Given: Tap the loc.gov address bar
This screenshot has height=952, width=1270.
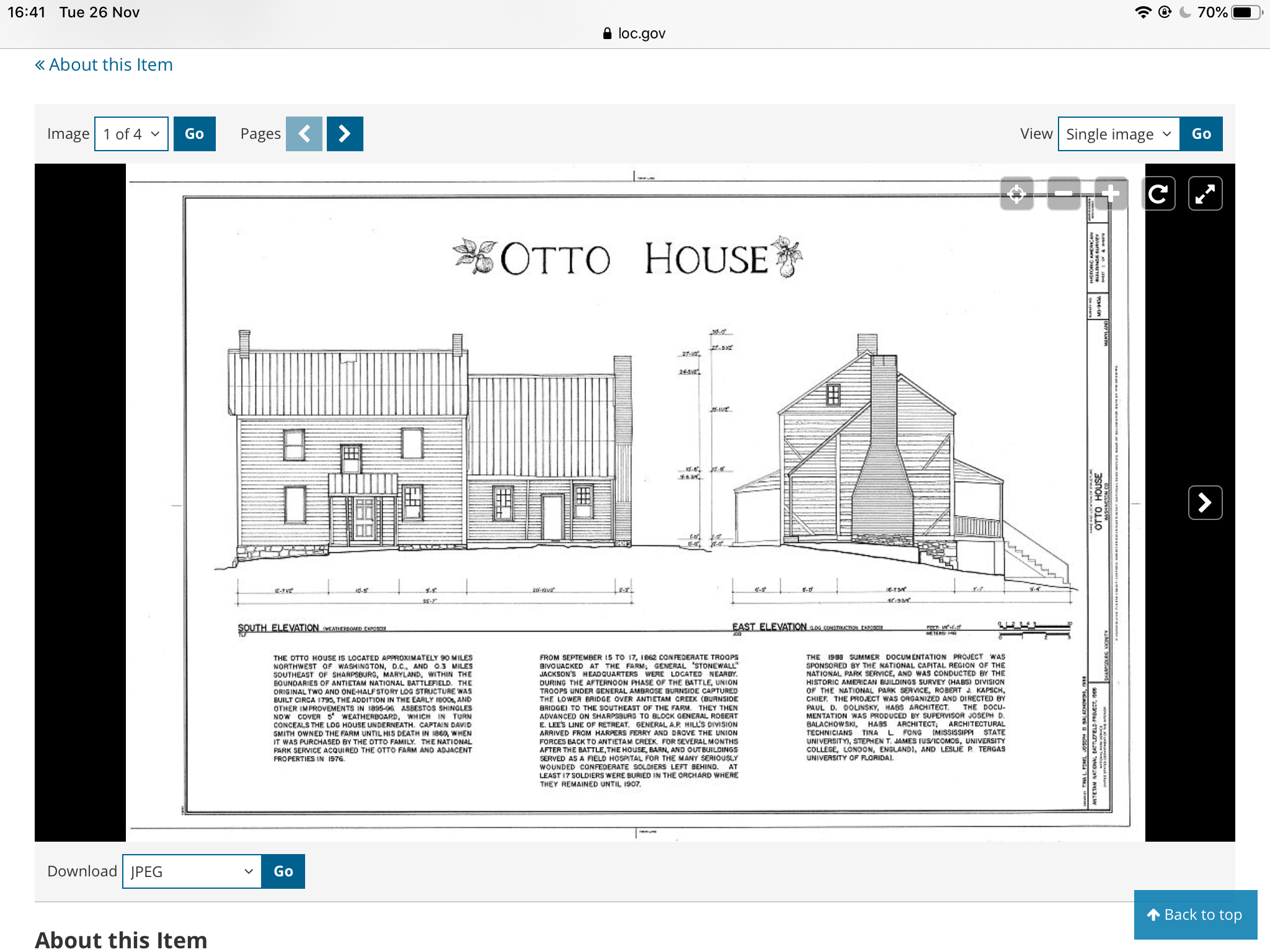Looking at the screenshot, I should pos(635,33).
